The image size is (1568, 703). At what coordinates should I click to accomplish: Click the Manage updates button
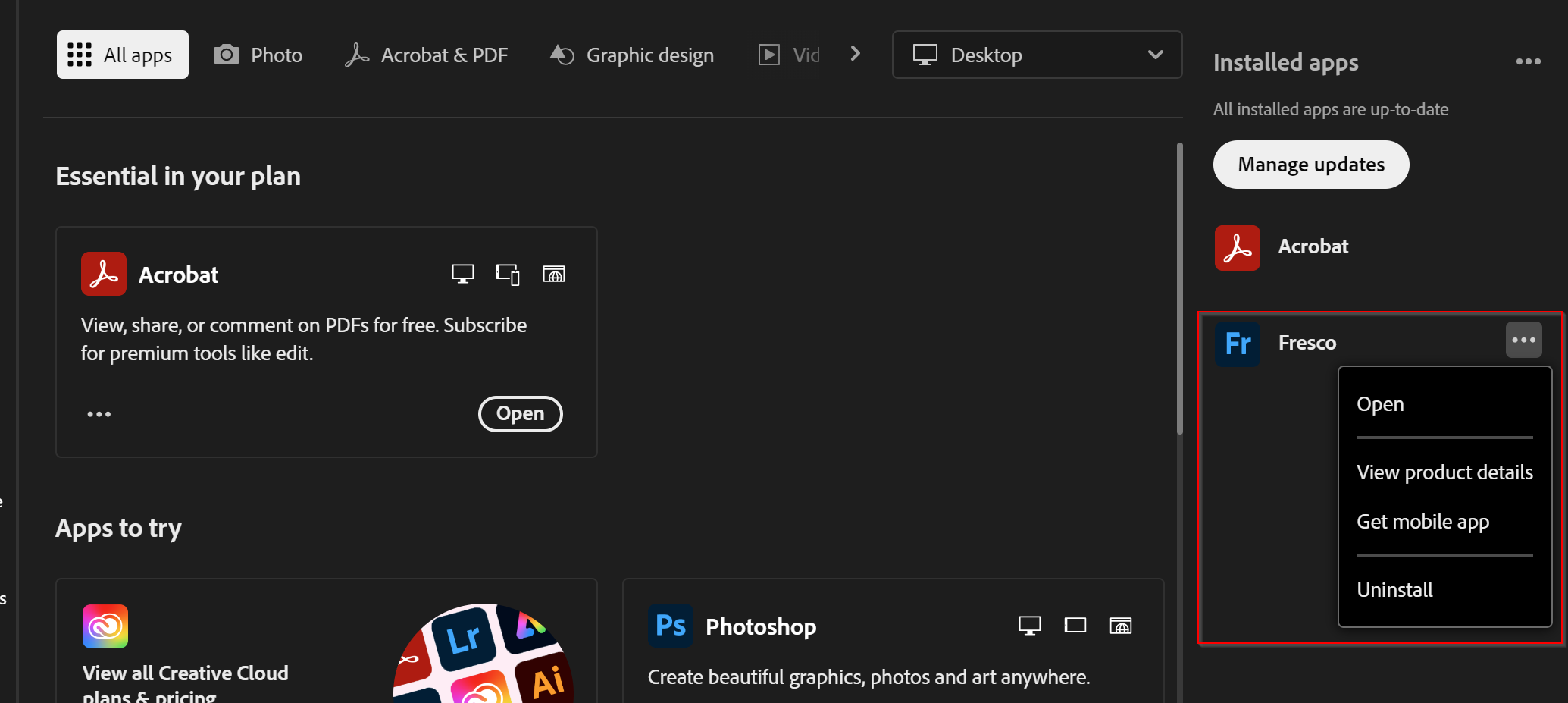tap(1311, 164)
